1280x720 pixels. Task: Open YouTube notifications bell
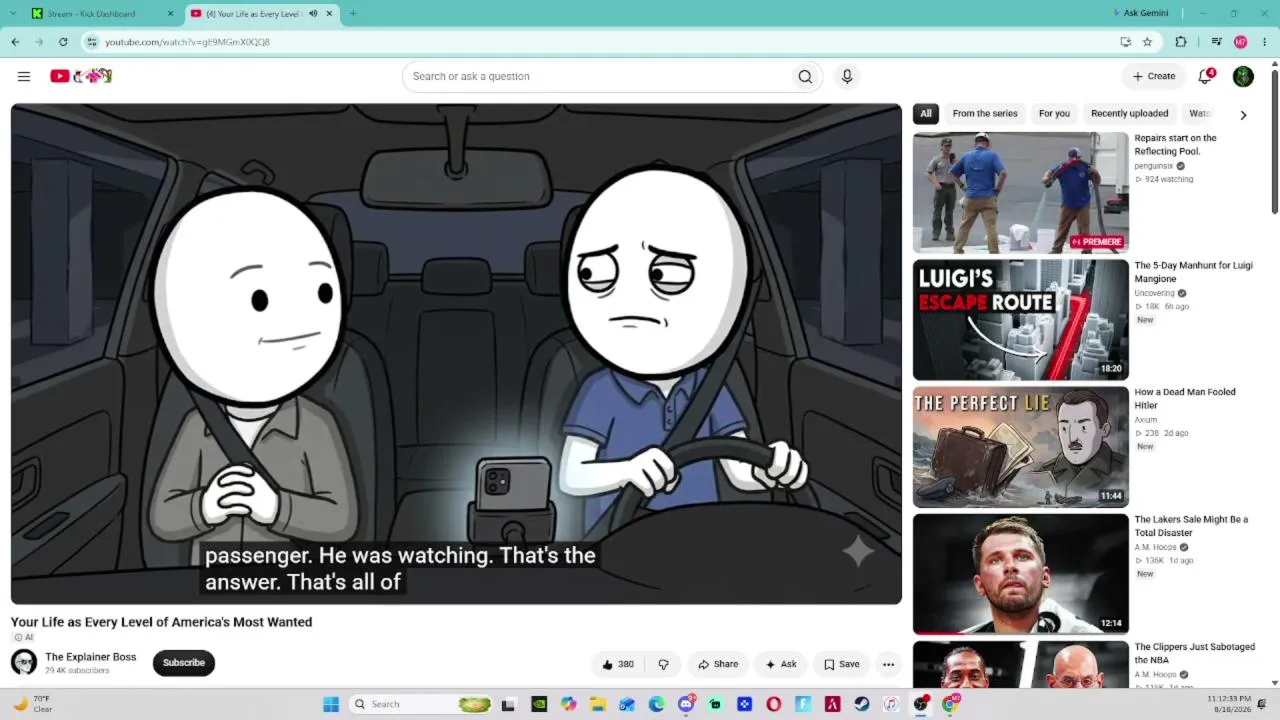(x=1206, y=76)
